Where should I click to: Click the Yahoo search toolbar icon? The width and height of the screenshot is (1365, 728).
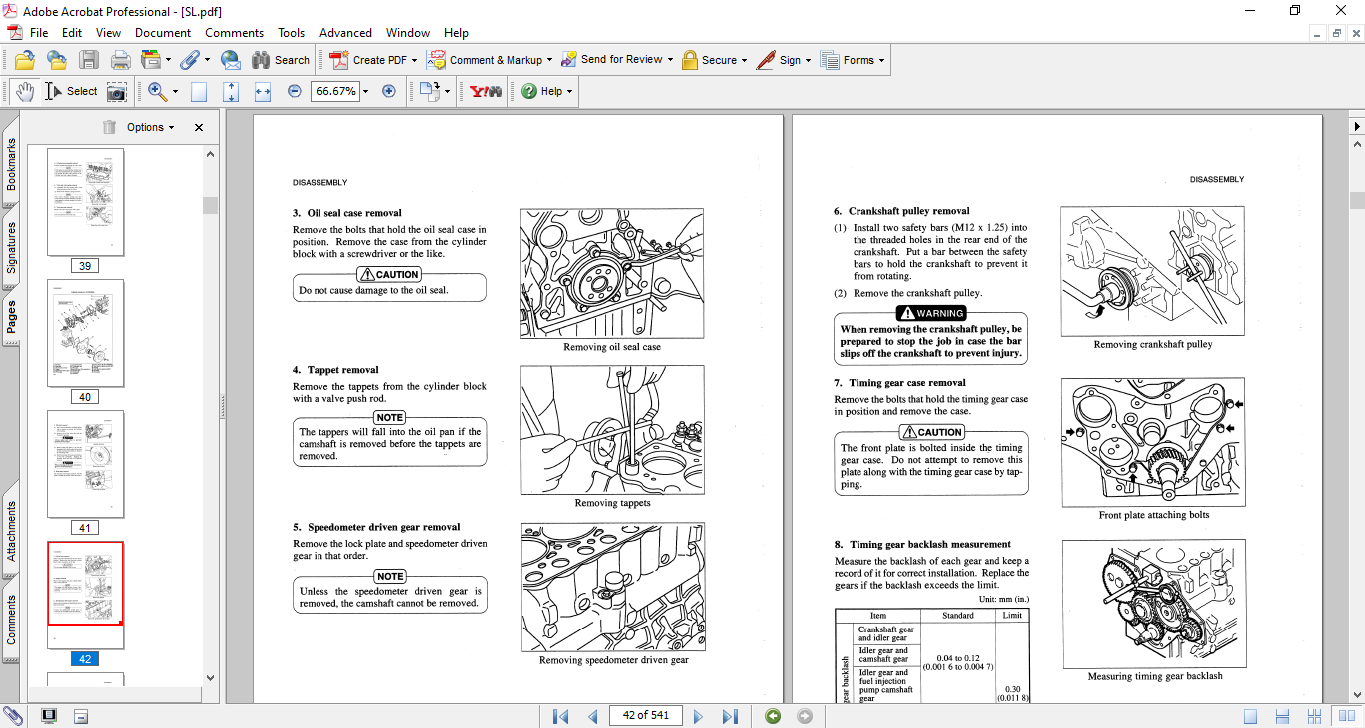point(486,91)
